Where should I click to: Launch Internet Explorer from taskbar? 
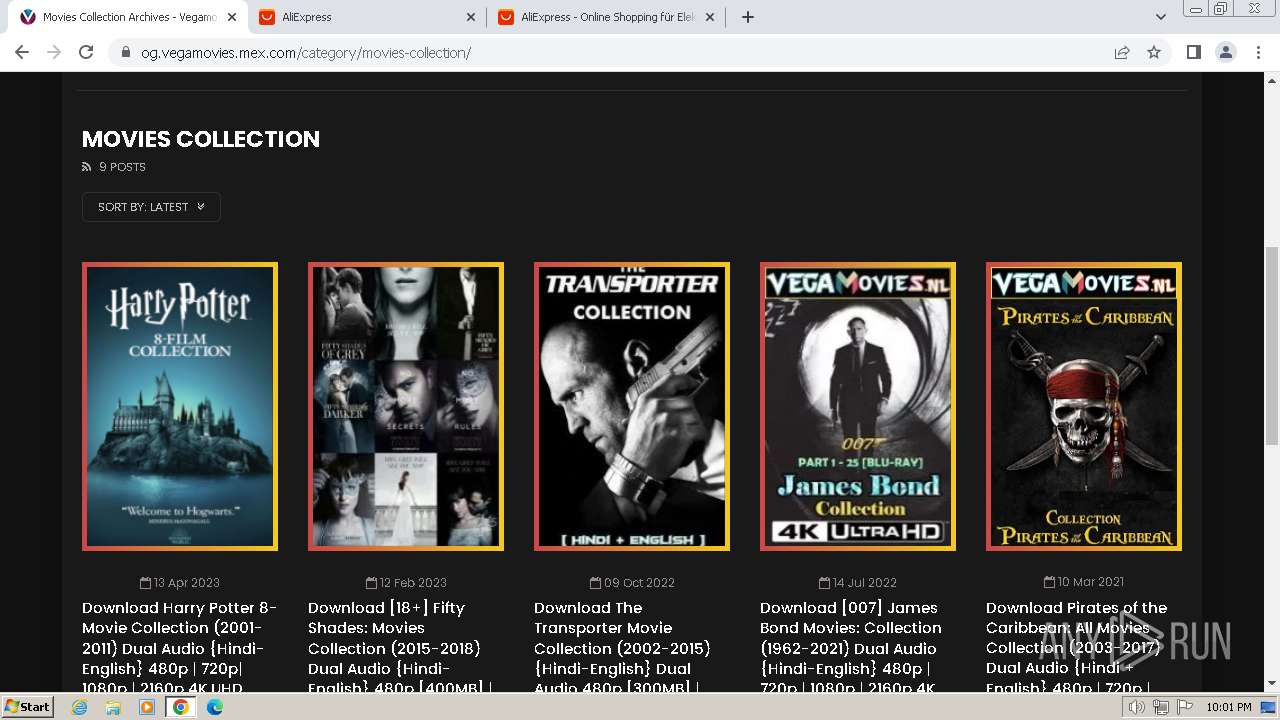click(x=80, y=707)
